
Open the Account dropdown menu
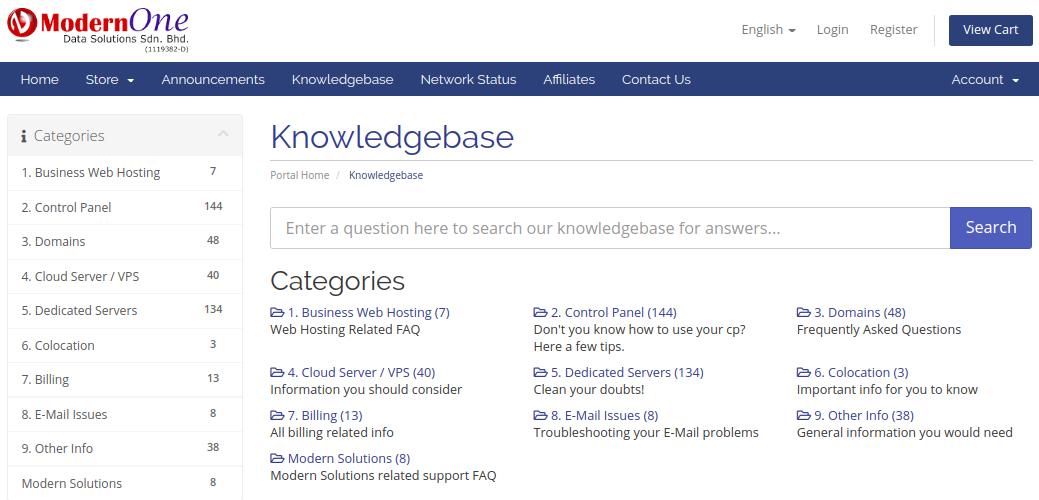pyautogui.click(x=985, y=79)
